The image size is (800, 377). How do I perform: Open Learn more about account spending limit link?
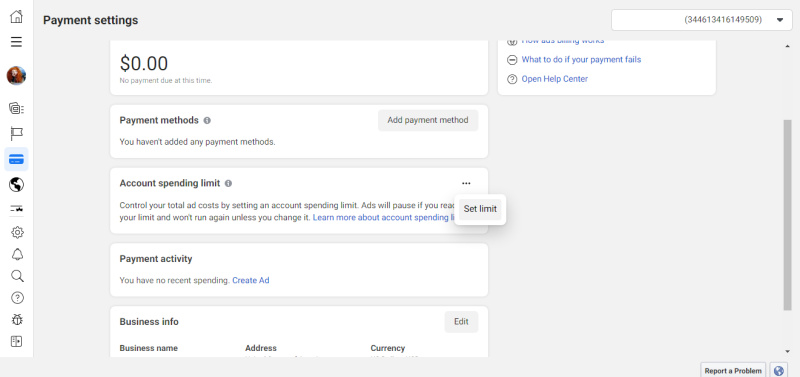384,217
